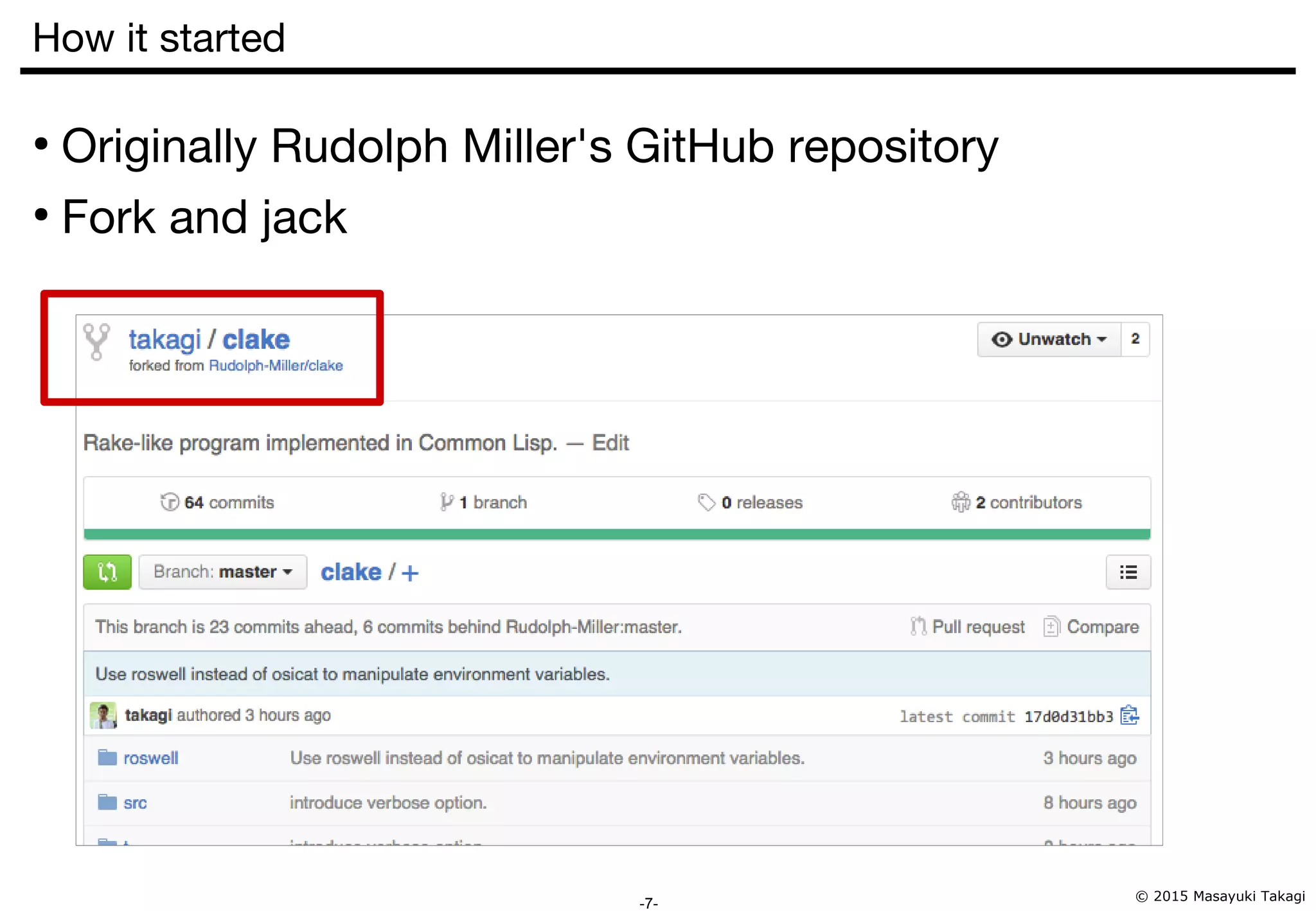Open the src folder icon
Viewport: 1316px width, 911px height.
107,802
